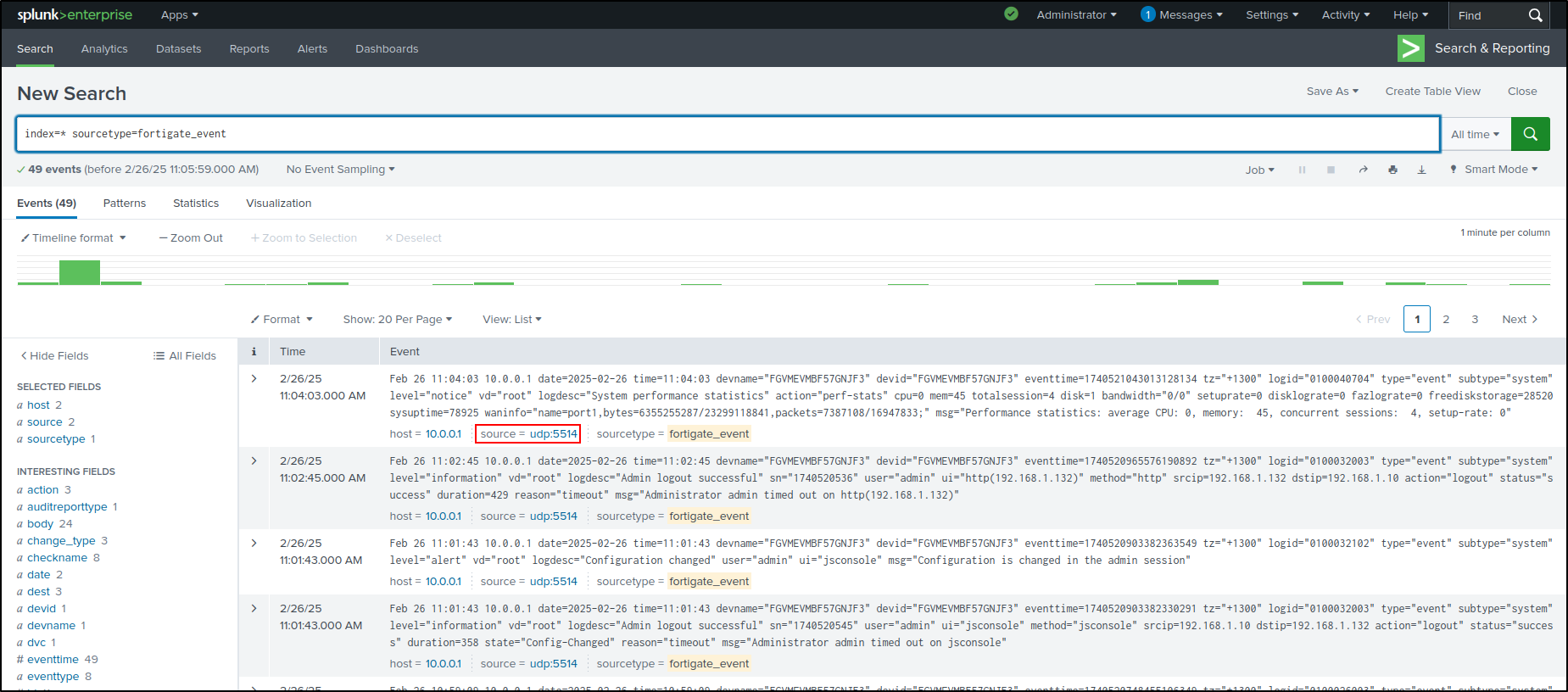The image size is (1568, 692).
Task: Open the Apps dropdown
Action: click(179, 15)
